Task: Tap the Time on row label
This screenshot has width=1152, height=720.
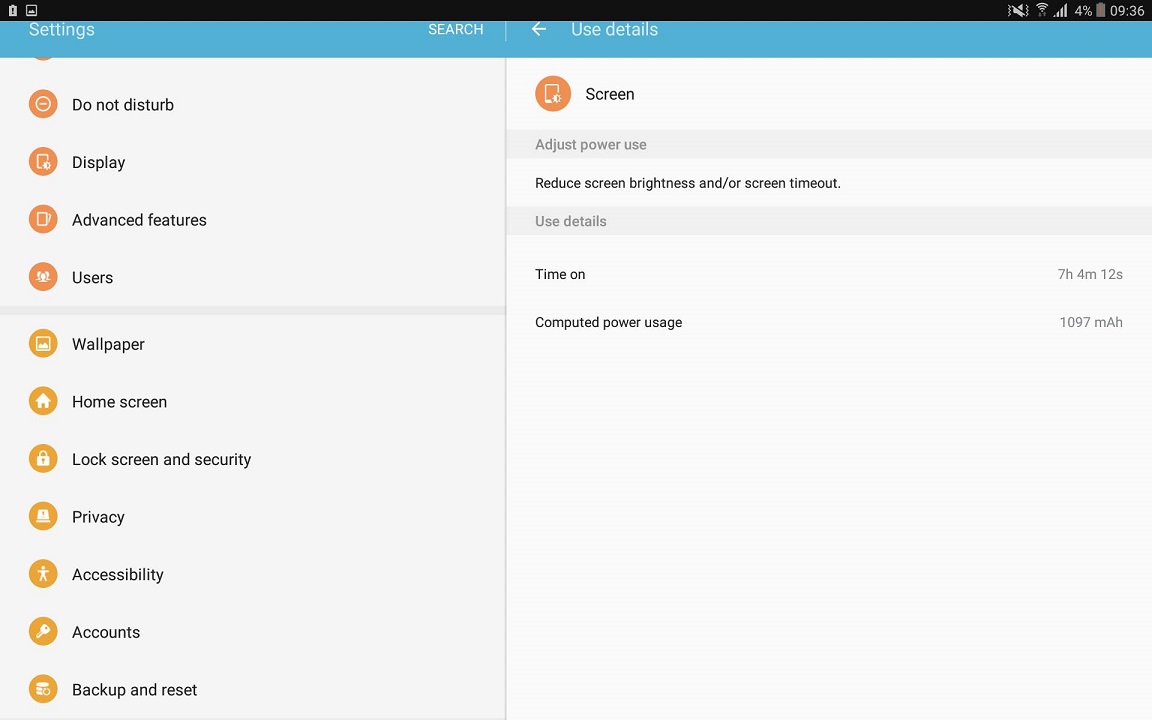Action: click(x=560, y=274)
